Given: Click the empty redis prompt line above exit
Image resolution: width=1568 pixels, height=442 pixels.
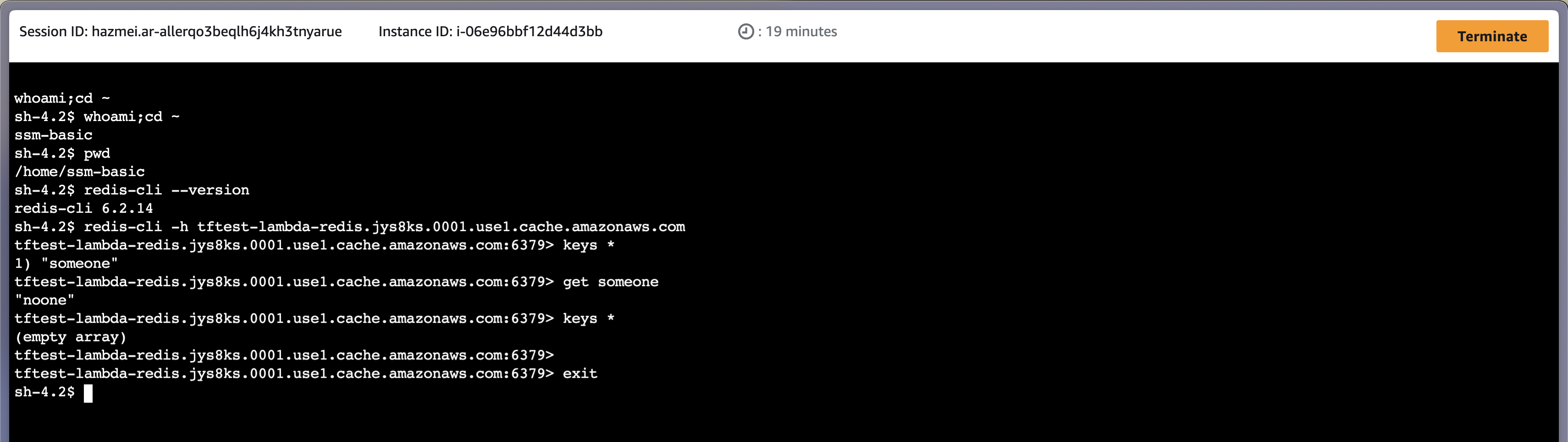Looking at the screenshot, I should (x=284, y=355).
